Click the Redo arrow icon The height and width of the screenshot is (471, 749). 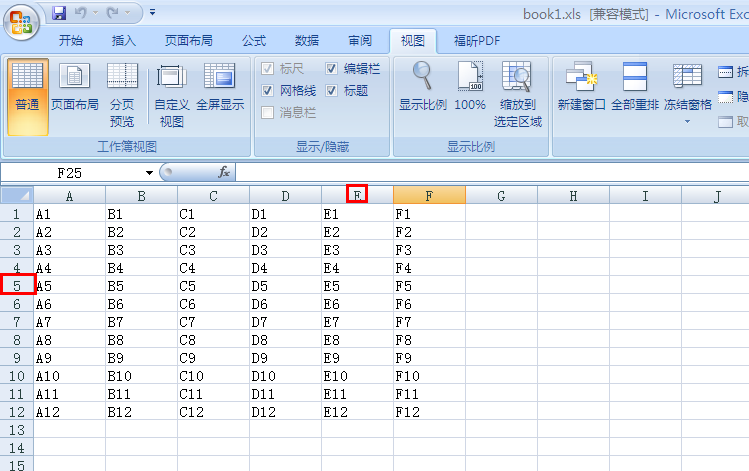tap(113, 13)
